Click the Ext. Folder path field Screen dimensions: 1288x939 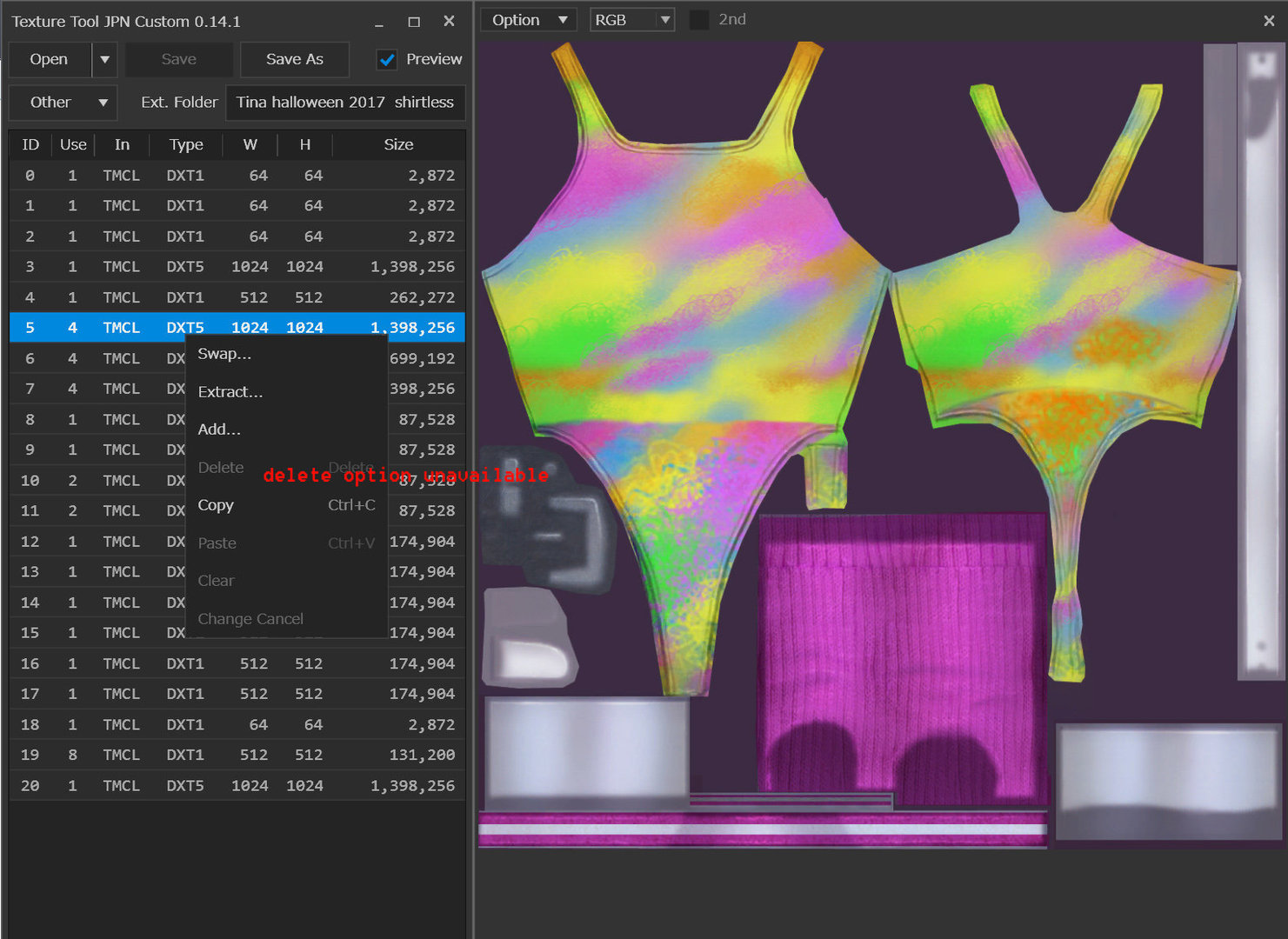(x=345, y=102)
